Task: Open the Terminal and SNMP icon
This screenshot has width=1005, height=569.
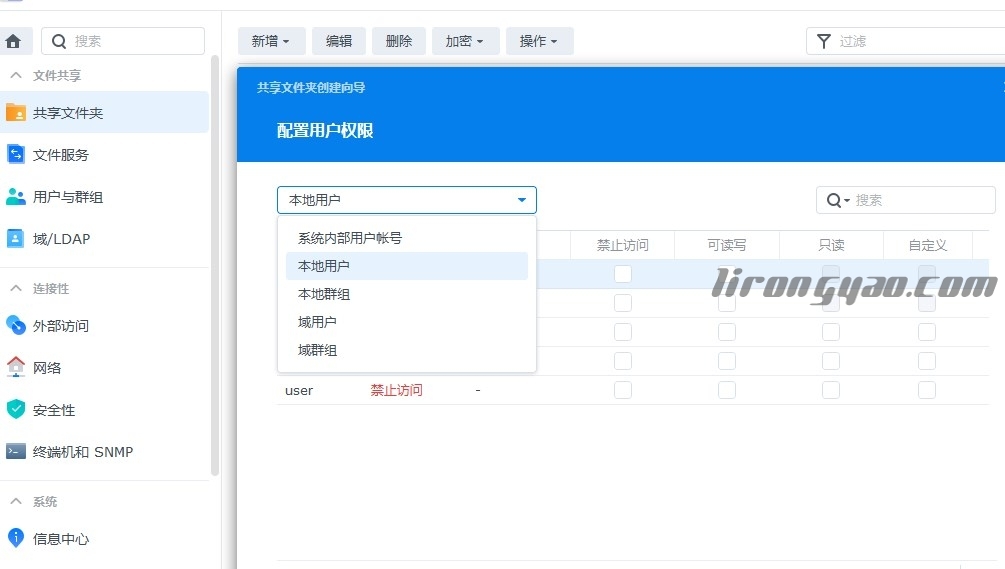Action: (x=15, y=452)
